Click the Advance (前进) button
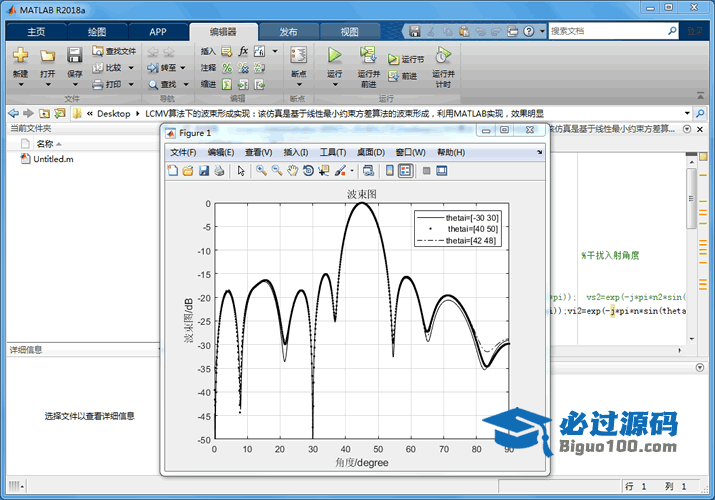The image size is (715, 500). pos(403,76)
